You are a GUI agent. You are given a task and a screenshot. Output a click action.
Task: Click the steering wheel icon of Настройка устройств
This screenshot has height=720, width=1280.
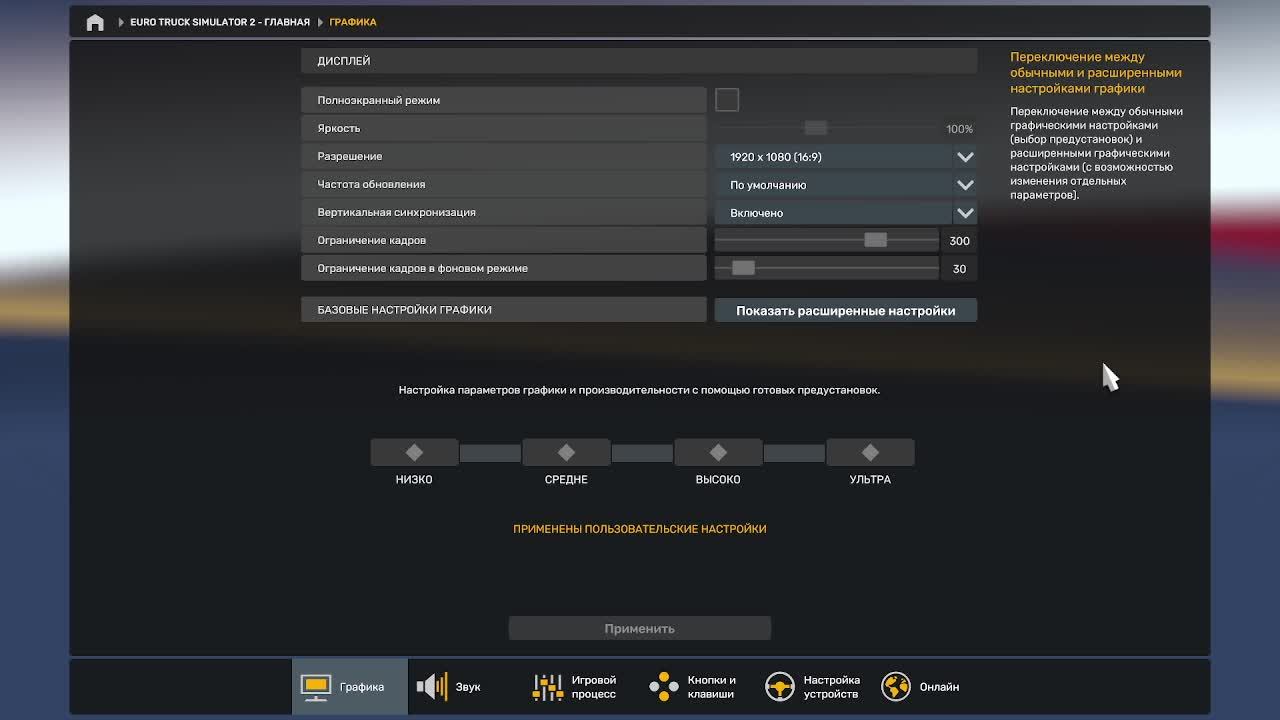tap(780, 687)
